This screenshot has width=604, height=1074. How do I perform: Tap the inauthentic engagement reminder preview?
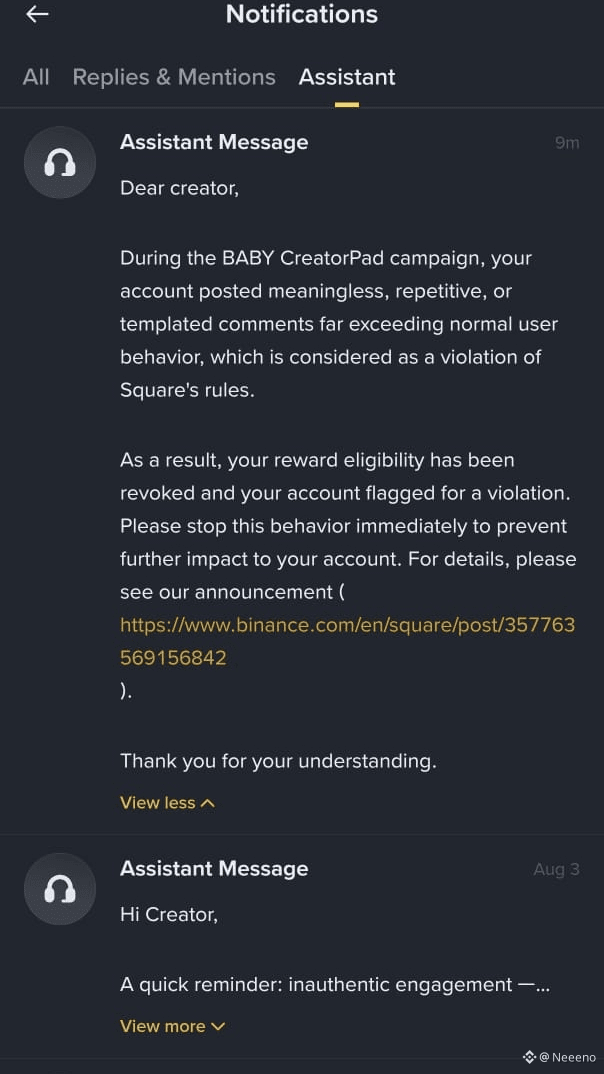(x=335, y=985)
